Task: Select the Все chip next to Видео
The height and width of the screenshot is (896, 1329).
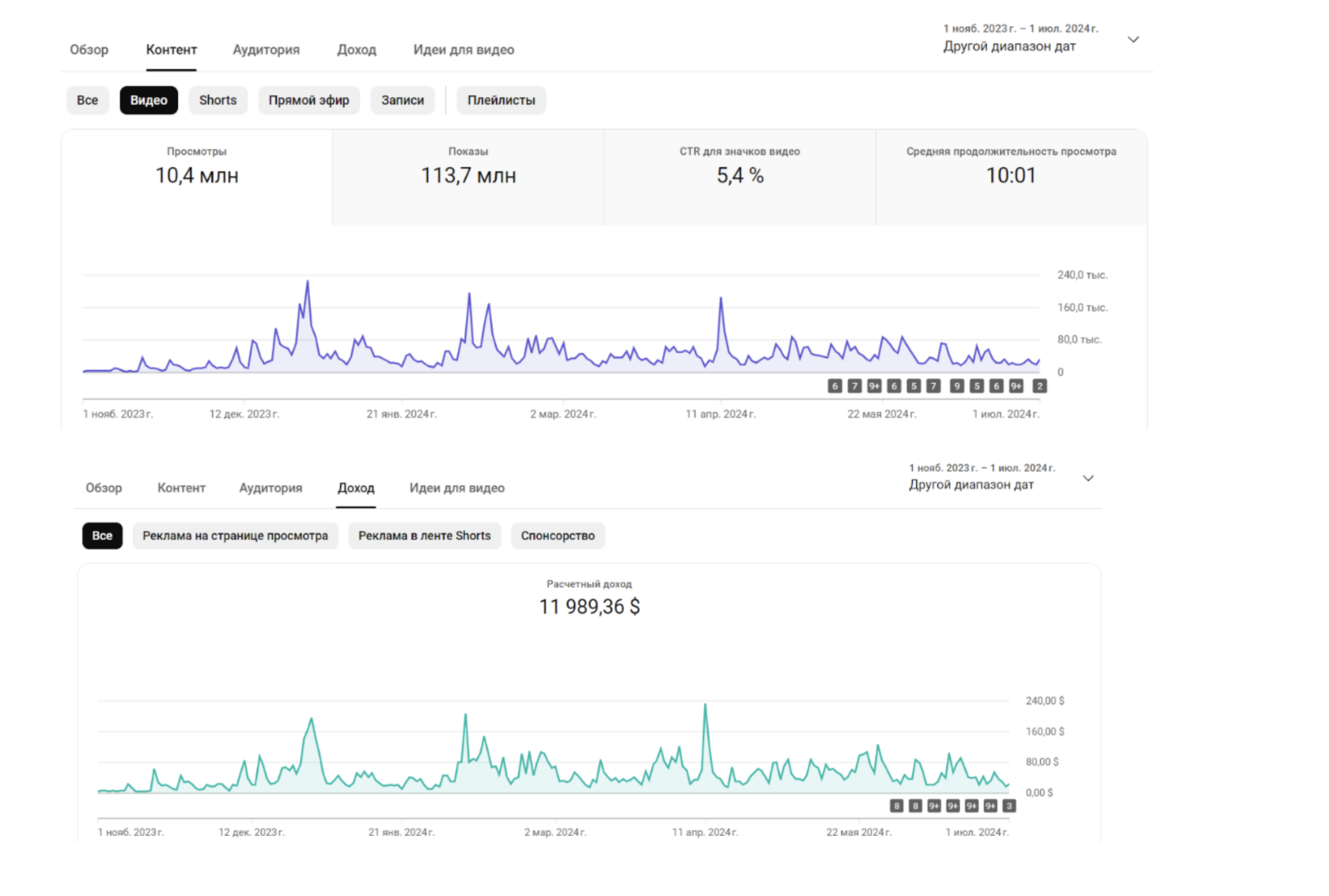Action: point(87,100)
